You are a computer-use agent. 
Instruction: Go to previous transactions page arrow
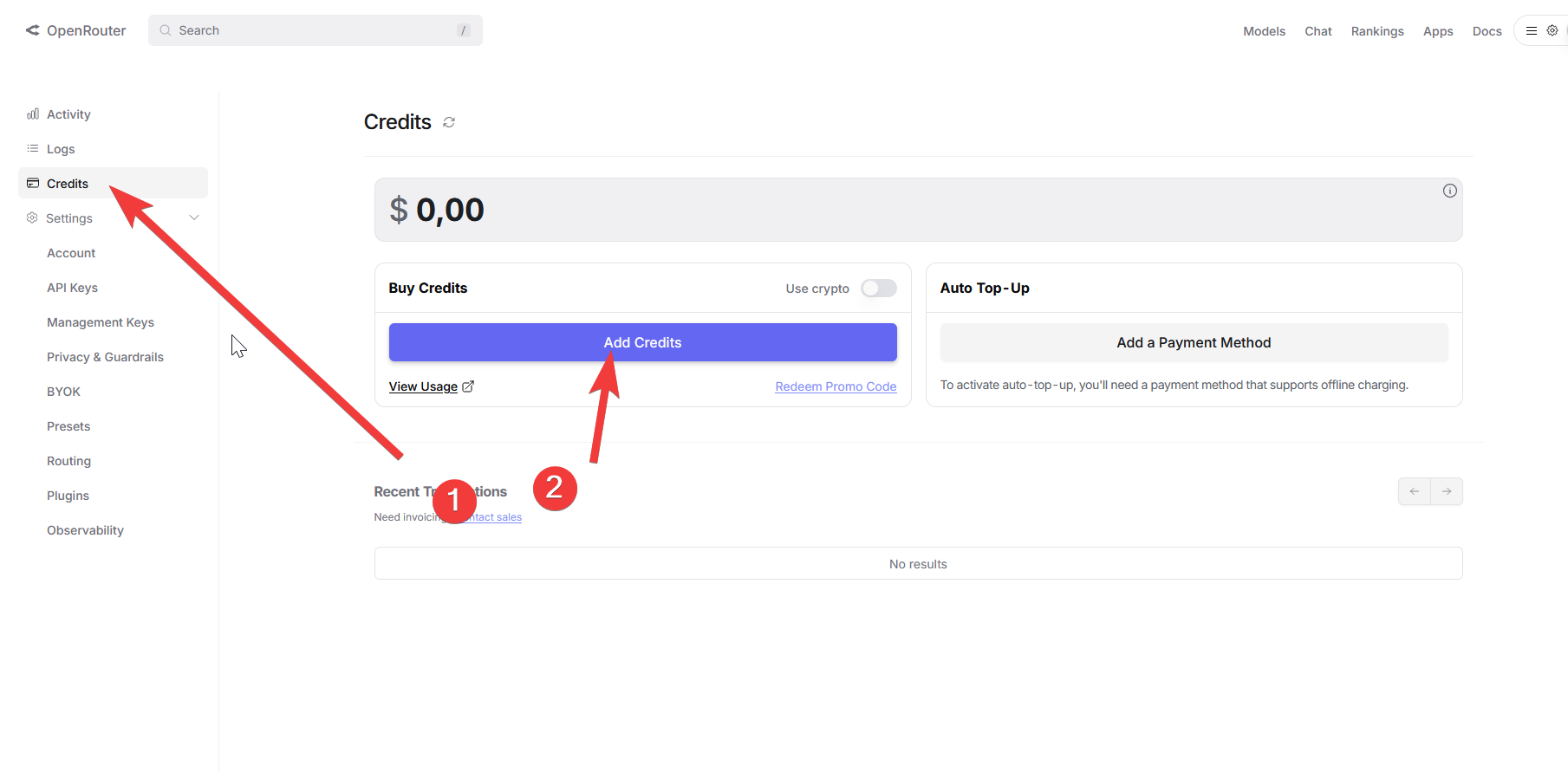1415,491
